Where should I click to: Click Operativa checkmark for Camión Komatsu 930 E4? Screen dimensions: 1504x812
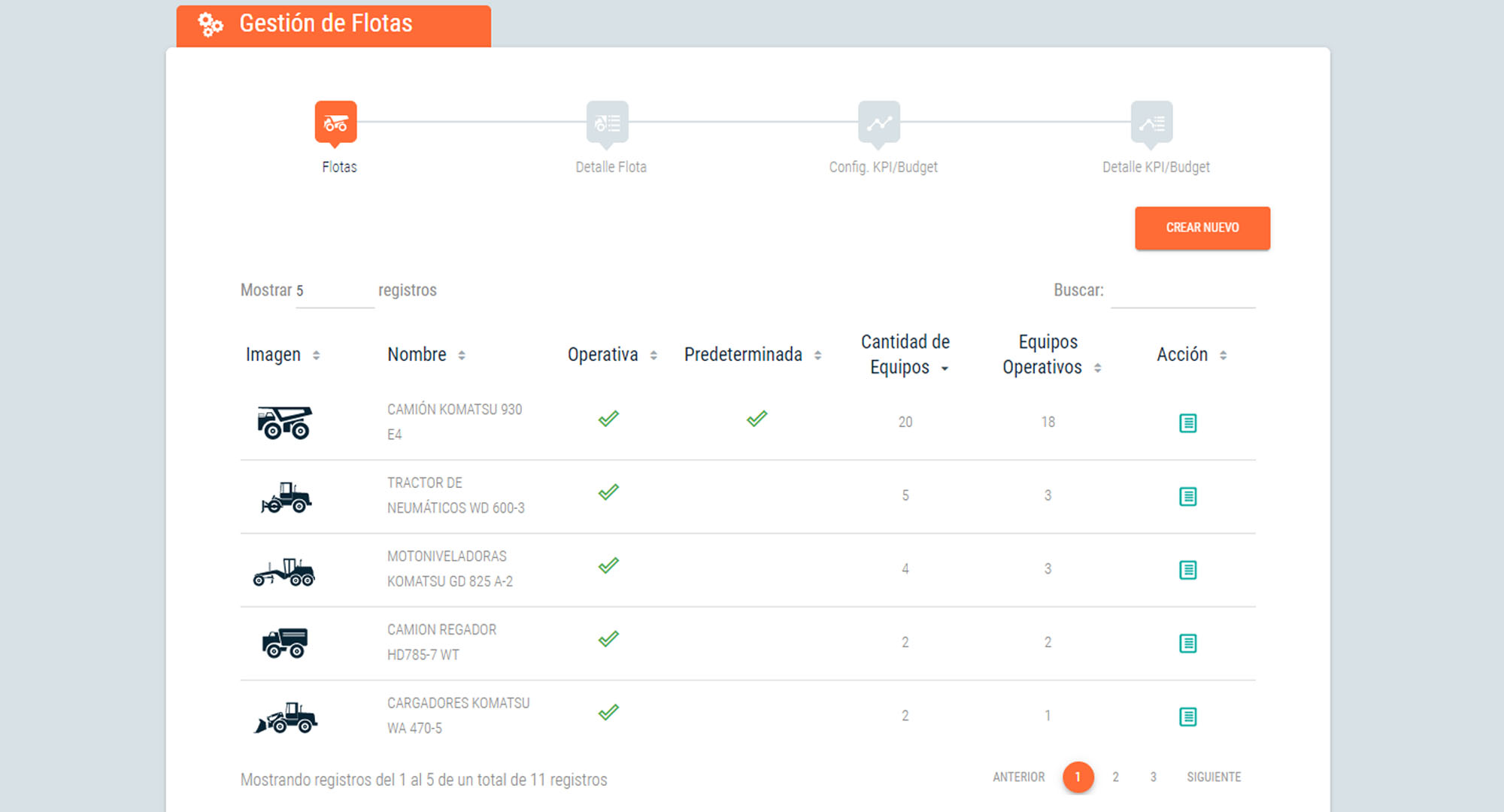coord(608,419)
